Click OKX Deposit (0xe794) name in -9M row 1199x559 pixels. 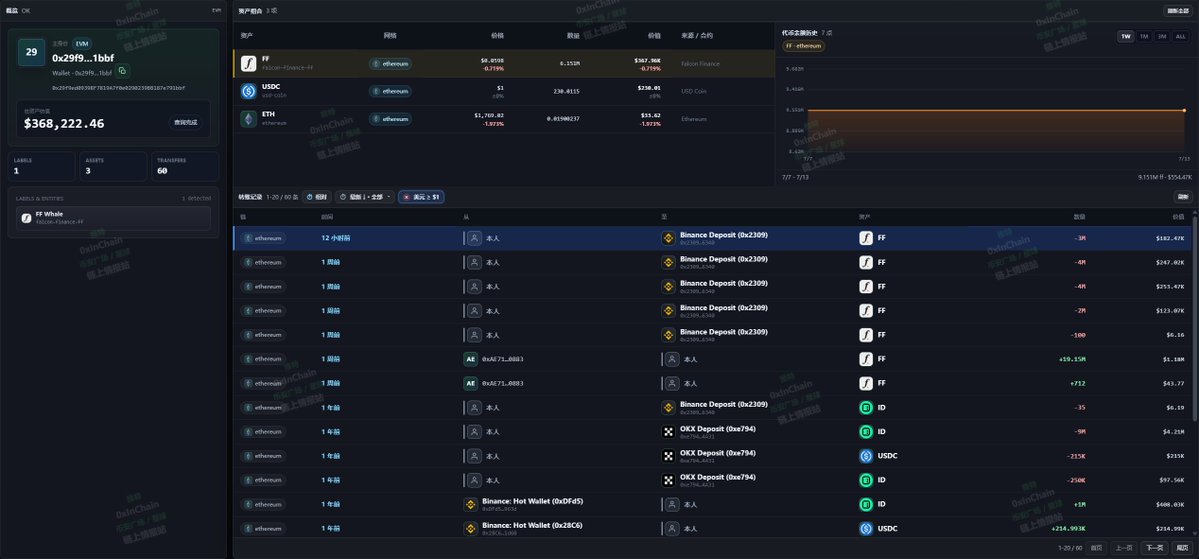click(x=718, y=428)
